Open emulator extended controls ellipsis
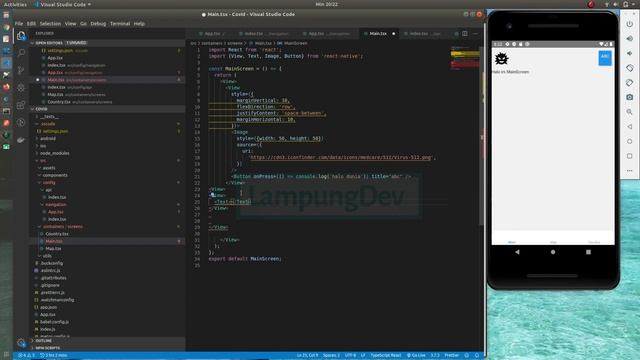Image resolution: width=640 pixels, height=360 pixels. pos(629,171)
